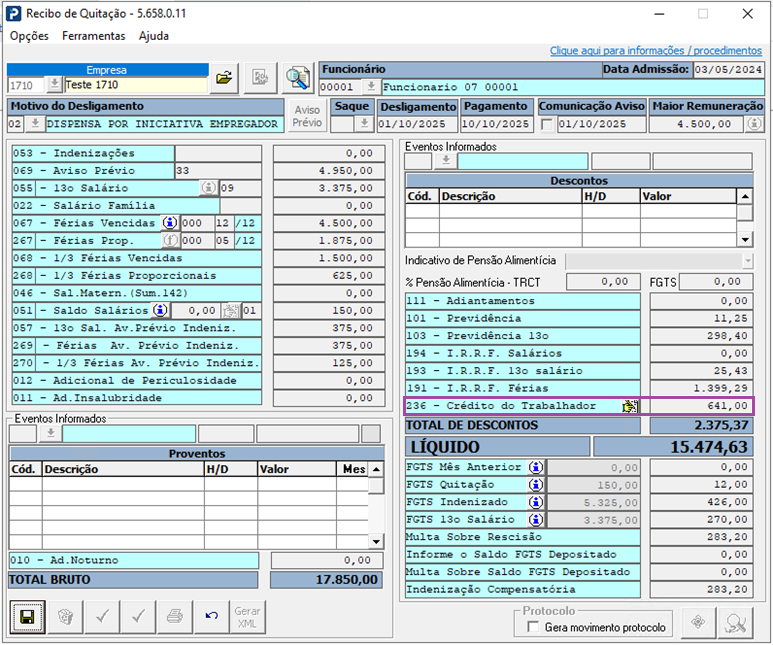Click the save floppy disk icon
773x645 pixels.
tap(28, 616)
